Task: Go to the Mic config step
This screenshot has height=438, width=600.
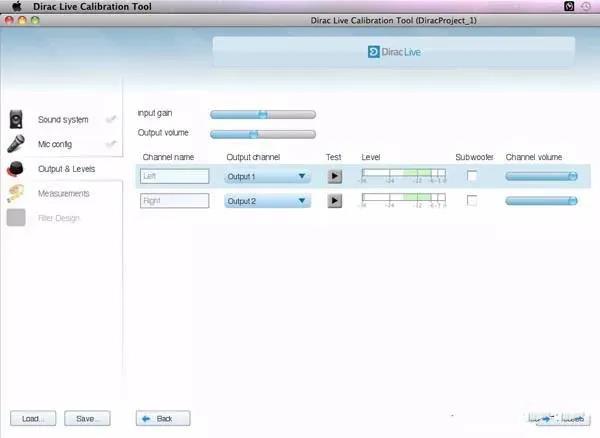Action: pyautogui.click(x=55, y=144)
